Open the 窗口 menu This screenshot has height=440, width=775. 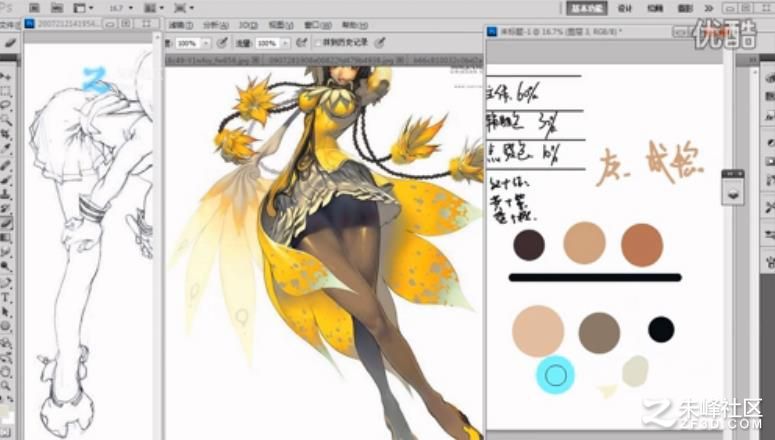pyautogui.click(x=317, y=25)
